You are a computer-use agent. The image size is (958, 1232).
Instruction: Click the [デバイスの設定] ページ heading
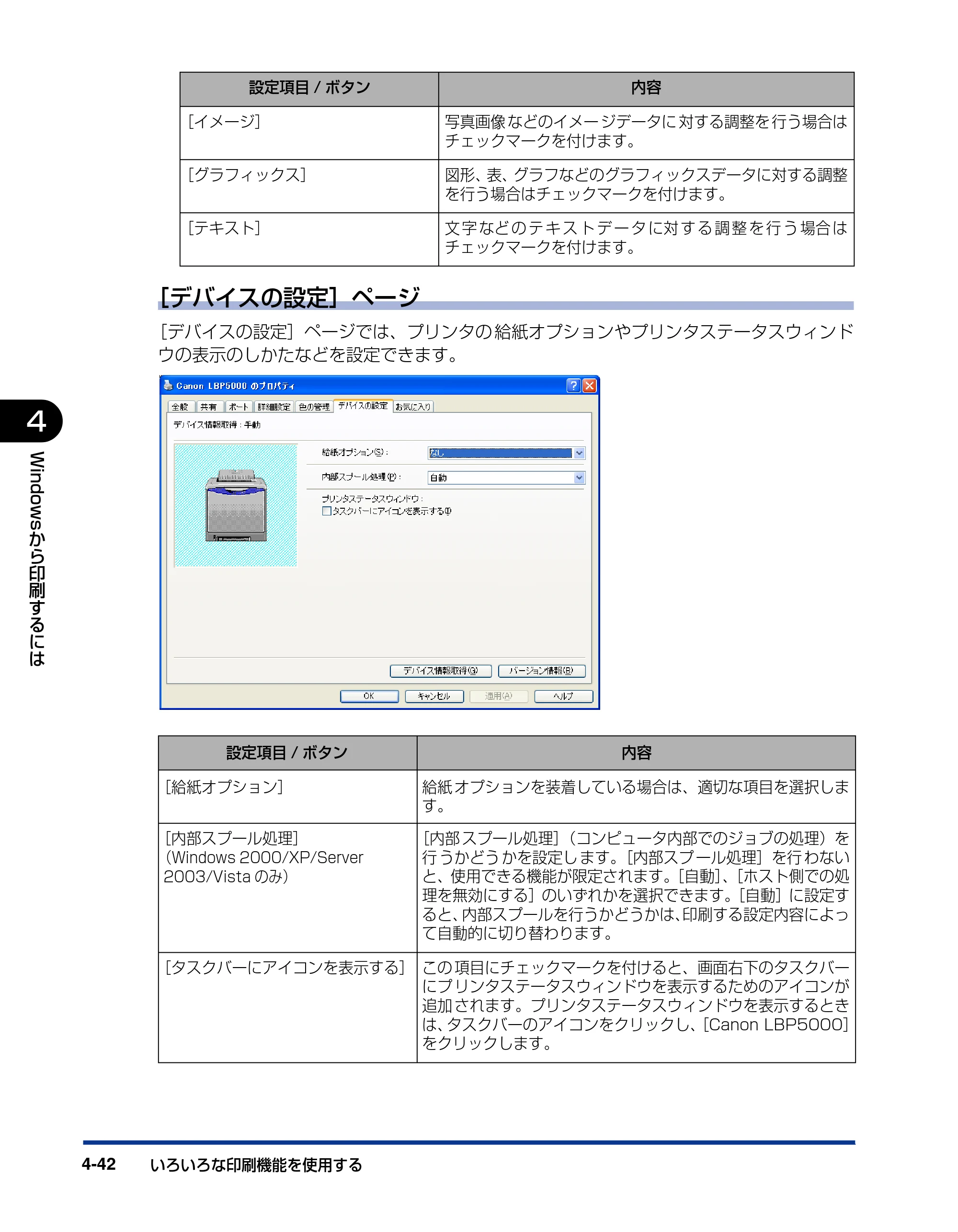pyautogui.click(x=290, y=297)
